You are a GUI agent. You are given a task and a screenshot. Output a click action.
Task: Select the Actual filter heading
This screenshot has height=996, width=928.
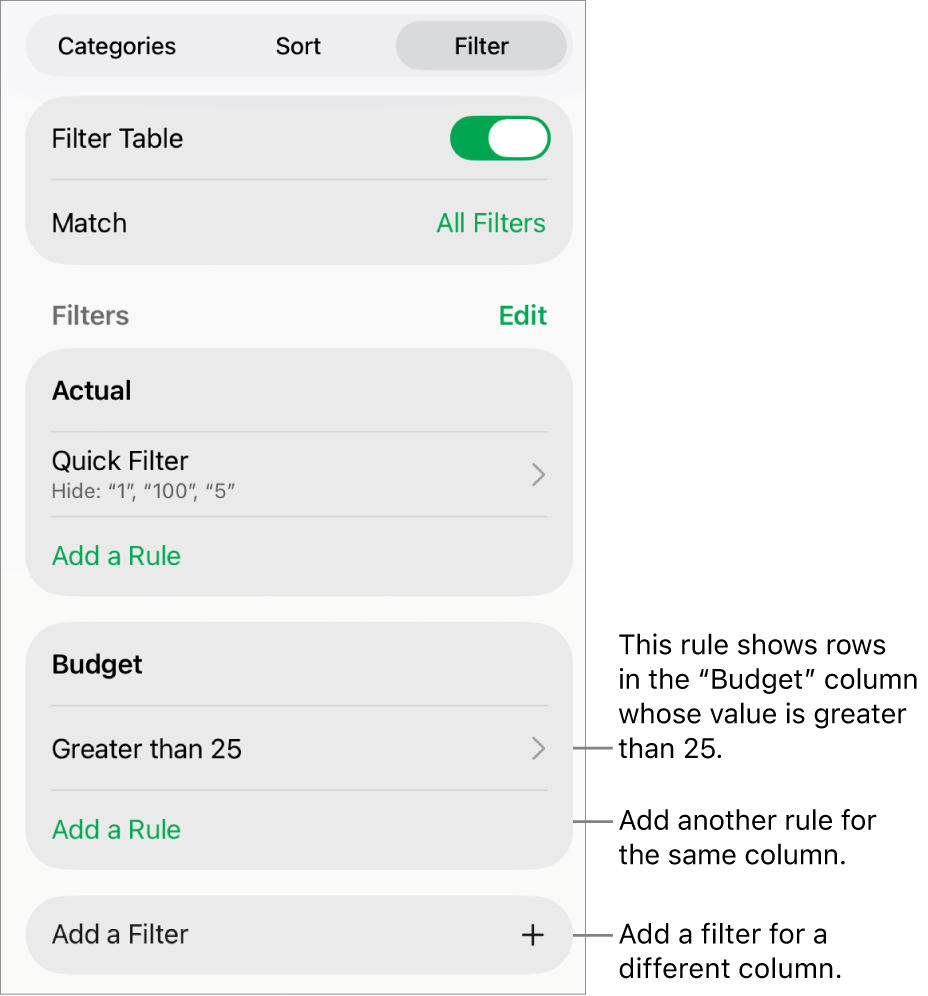tap(91, 391)
